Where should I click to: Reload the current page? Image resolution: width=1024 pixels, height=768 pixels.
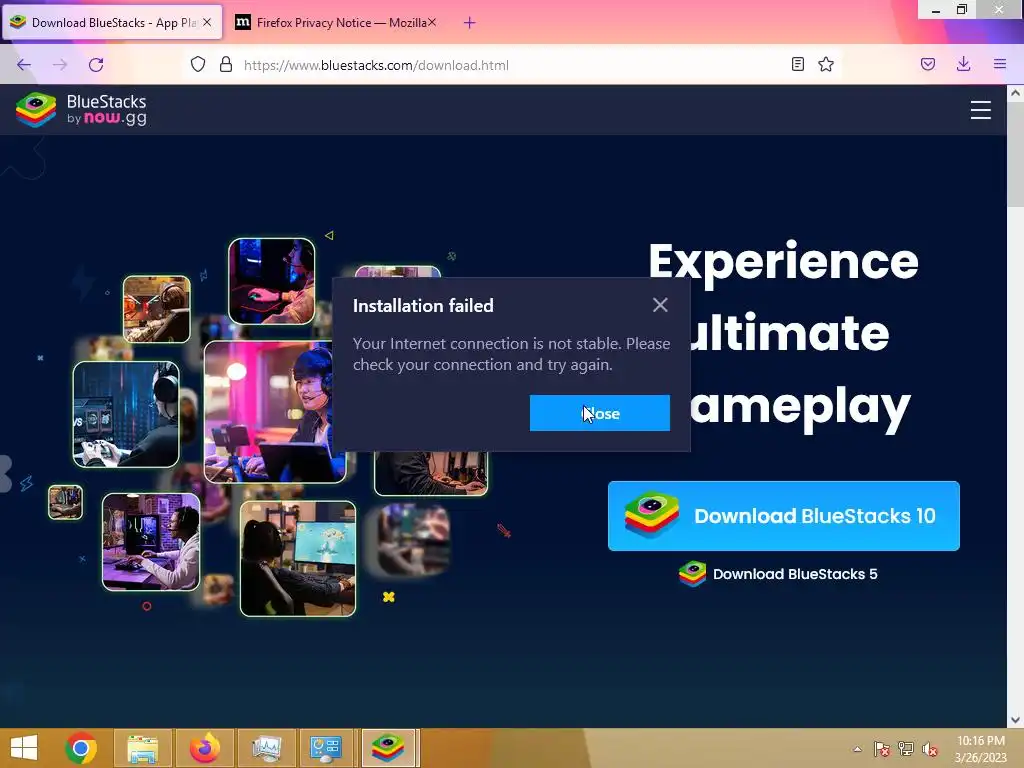pyautogui.click(x=96, y=65)
